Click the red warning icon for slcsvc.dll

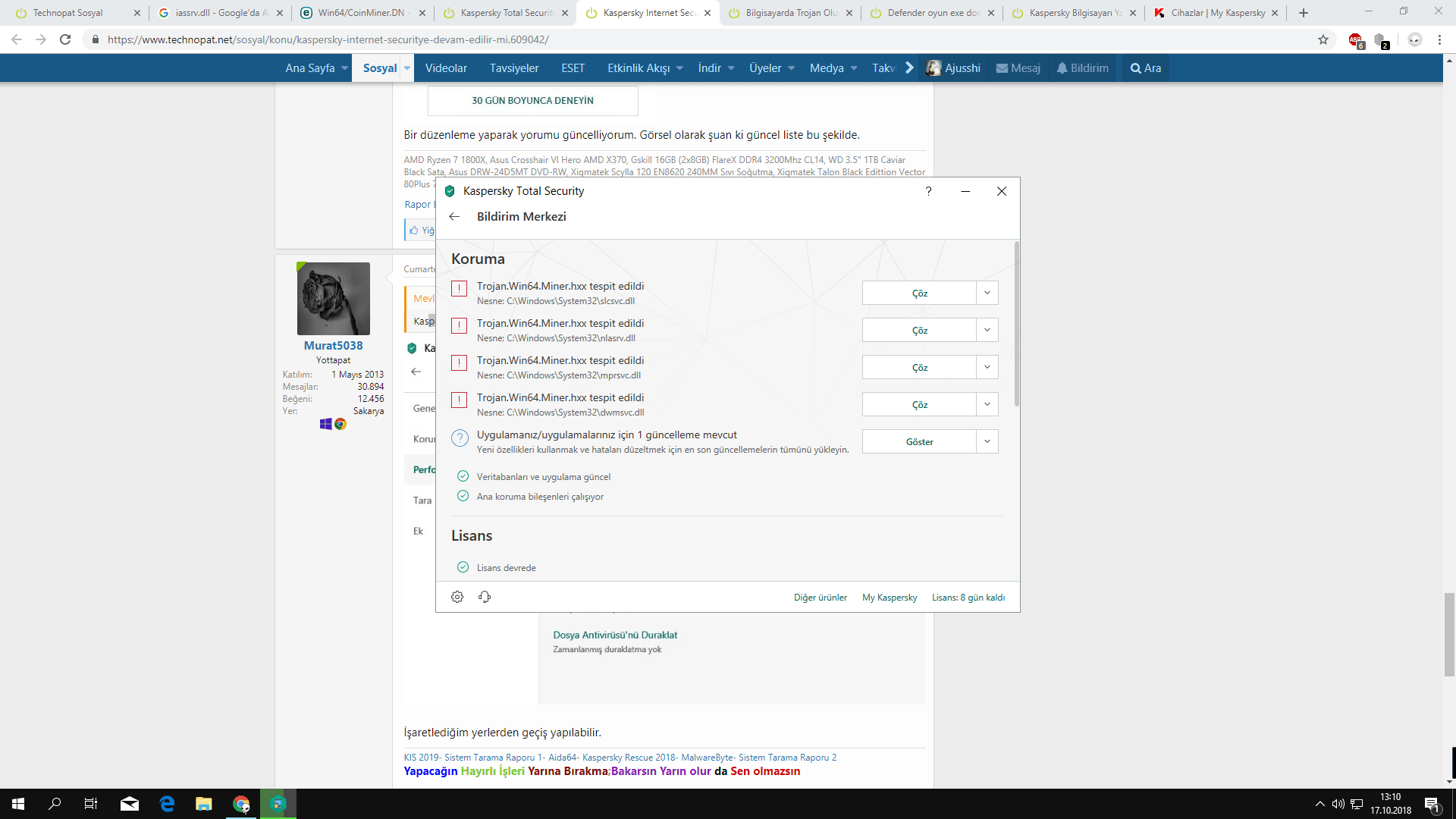click(x=459, y=289)
